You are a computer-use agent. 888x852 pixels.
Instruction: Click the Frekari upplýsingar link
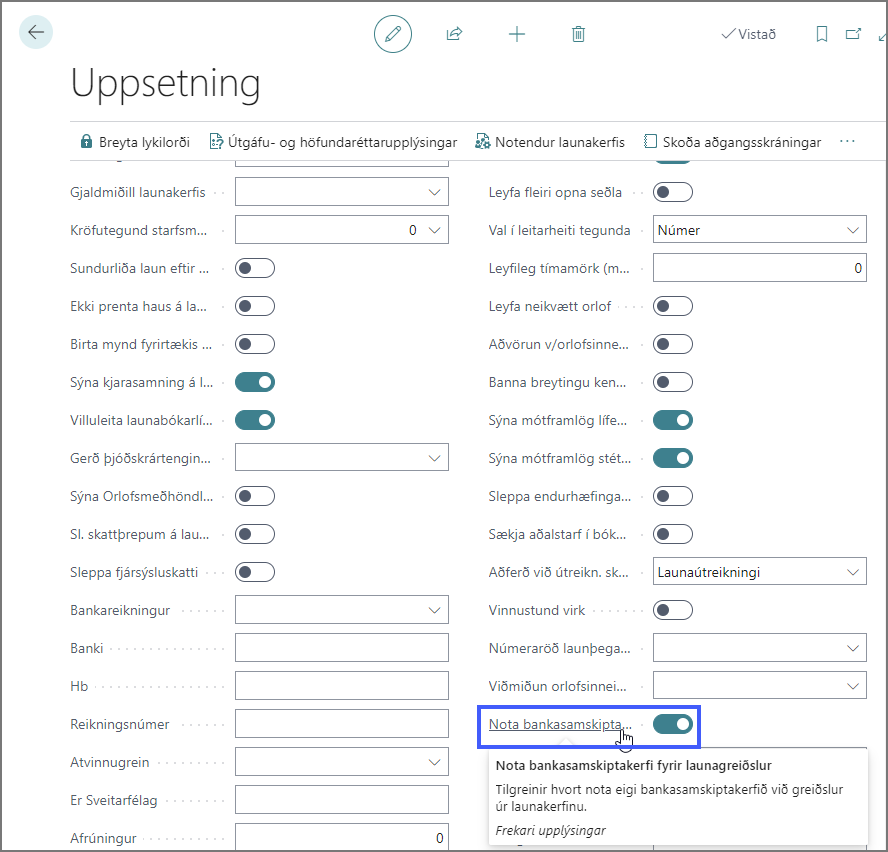[550, 830]
